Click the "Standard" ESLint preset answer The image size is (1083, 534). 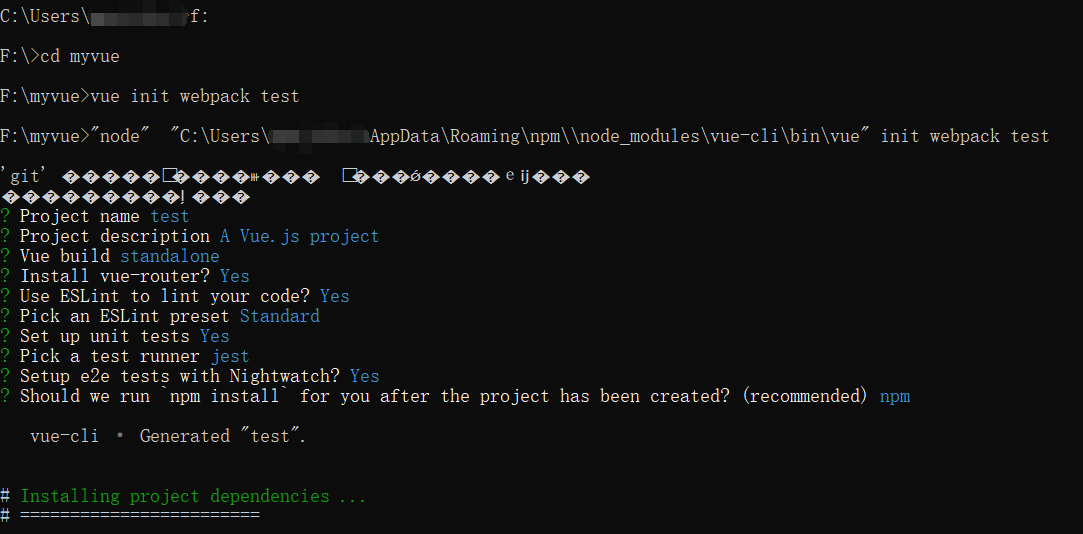click(279, 316)
